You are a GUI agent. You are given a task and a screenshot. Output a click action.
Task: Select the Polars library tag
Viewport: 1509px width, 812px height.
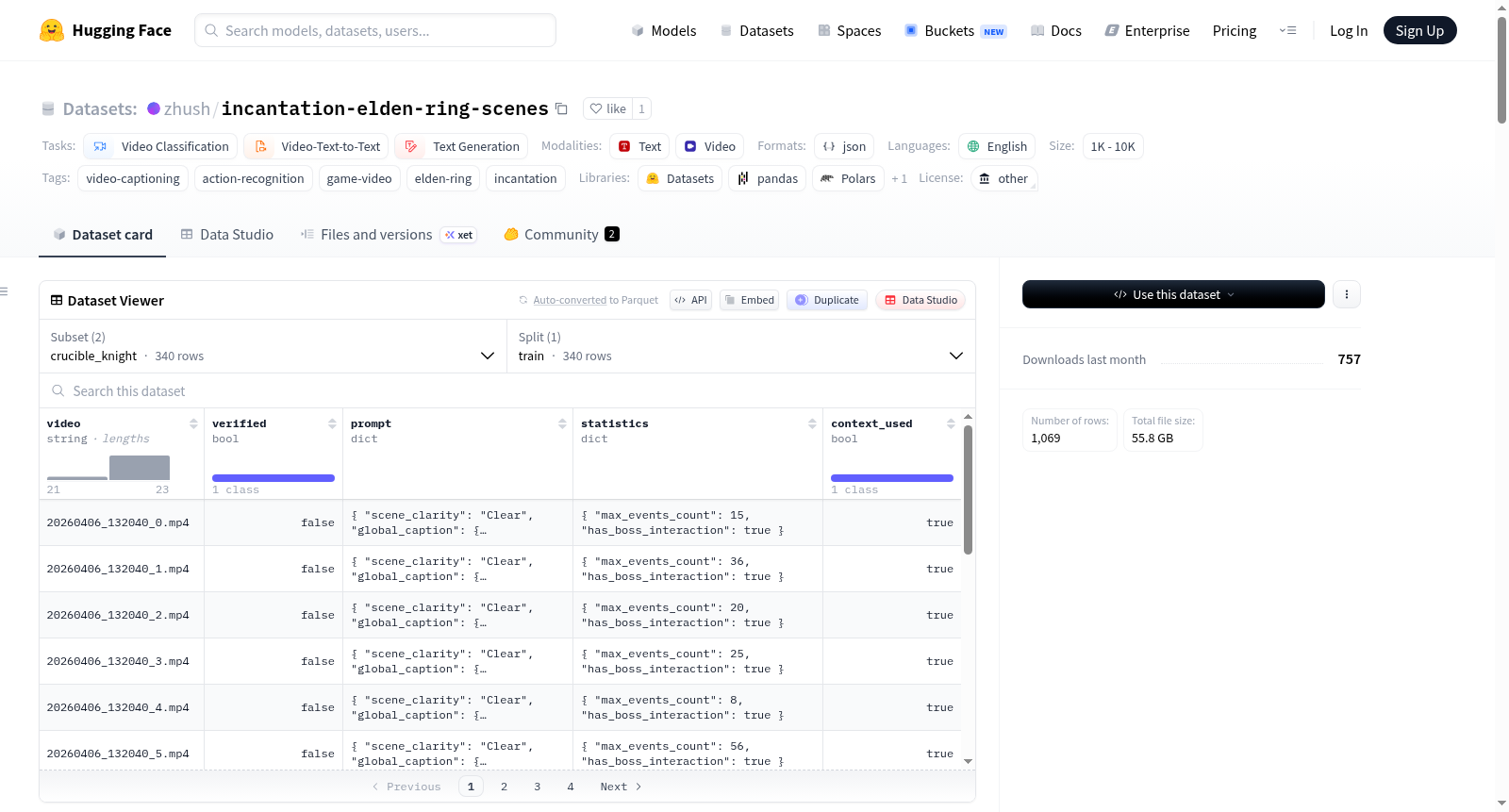click(848, 178)
